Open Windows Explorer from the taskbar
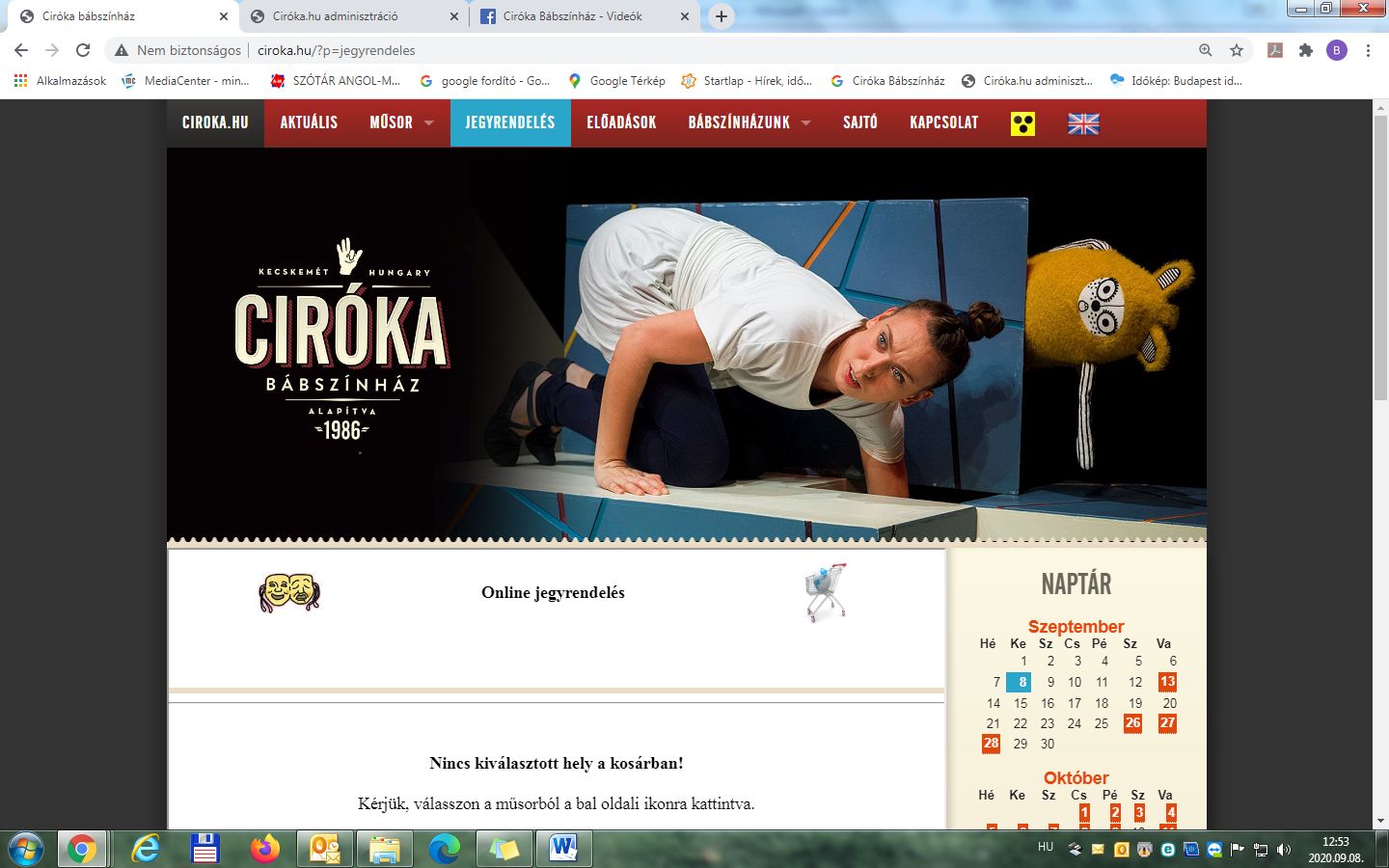Viewport: 1389px width, 868px height. pos(384,850)
